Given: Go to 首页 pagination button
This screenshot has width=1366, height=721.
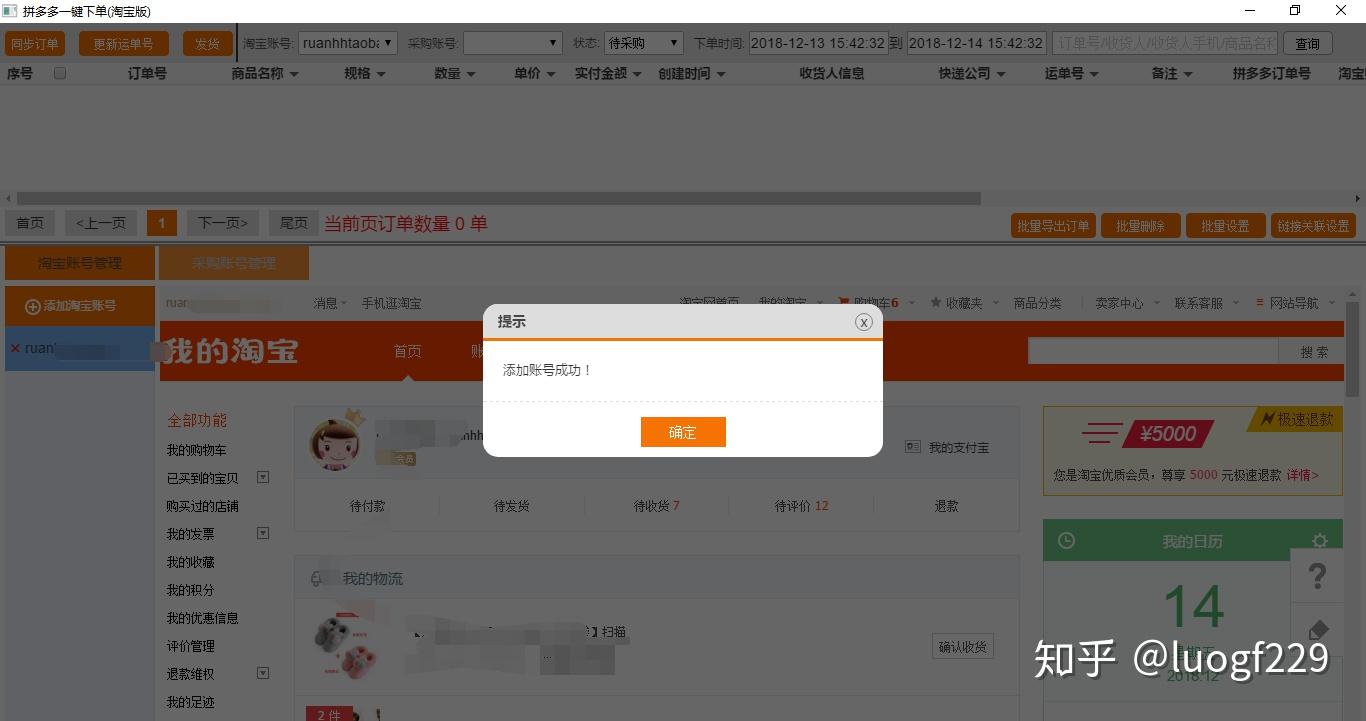Looking at the screenshot, I should [30, 223].
